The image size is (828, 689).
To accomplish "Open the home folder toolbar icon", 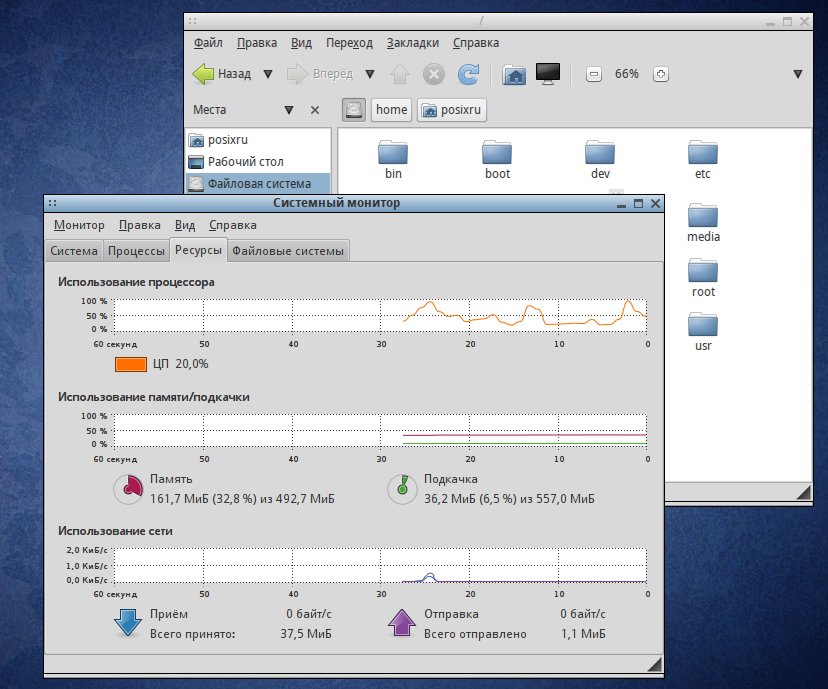I will [x=514, y=74].
